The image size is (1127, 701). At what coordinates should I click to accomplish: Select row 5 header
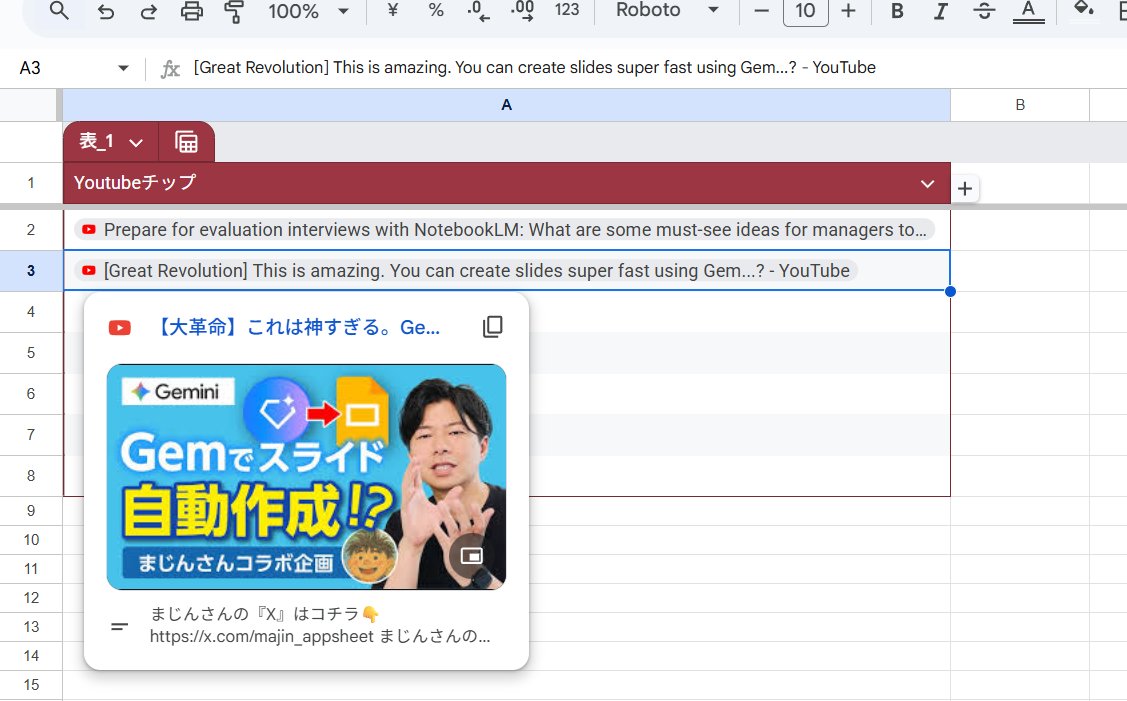(x=31, y=353)
